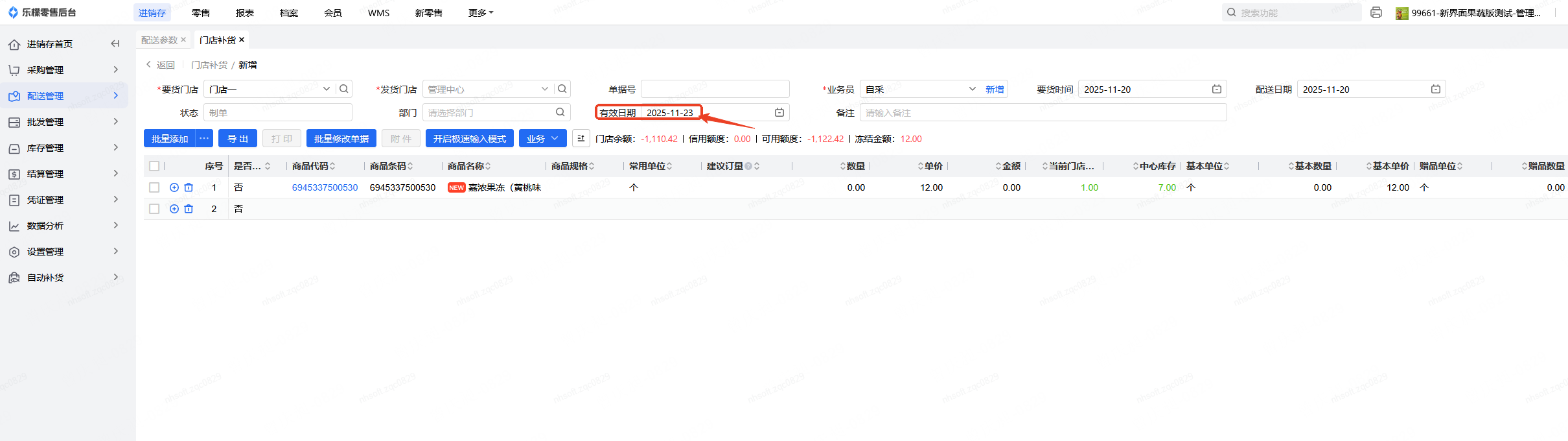Open 数据分析 in sidebar
The height and width of the screenshot is (441, 1568).
[x=64, y=225]
